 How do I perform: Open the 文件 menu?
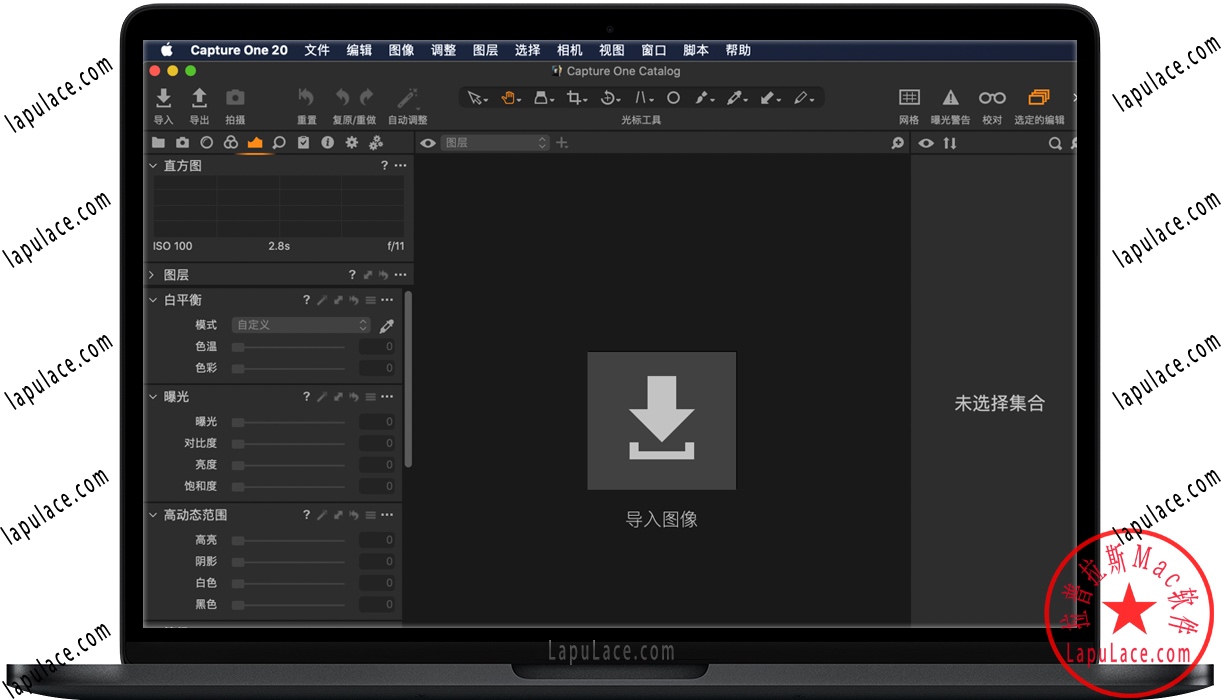[x=317, y=50]
